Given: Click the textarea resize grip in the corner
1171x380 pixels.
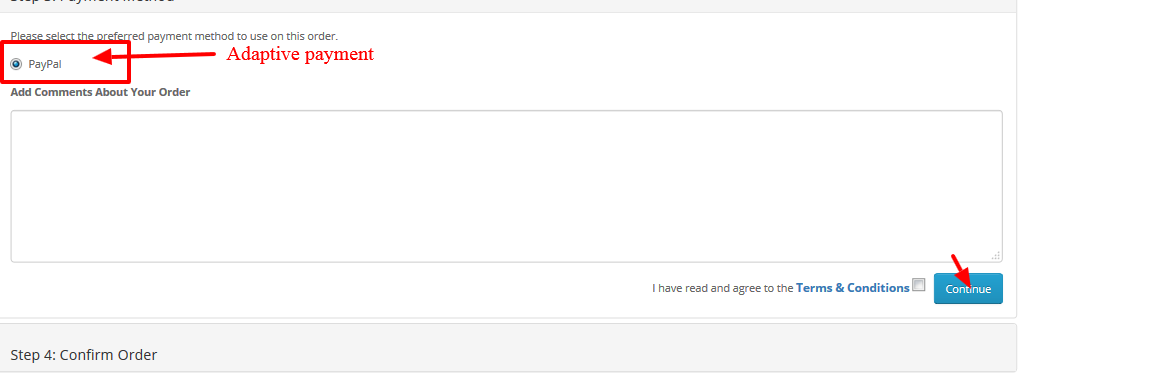Looking at the screenshot, I should click(995, 255).
